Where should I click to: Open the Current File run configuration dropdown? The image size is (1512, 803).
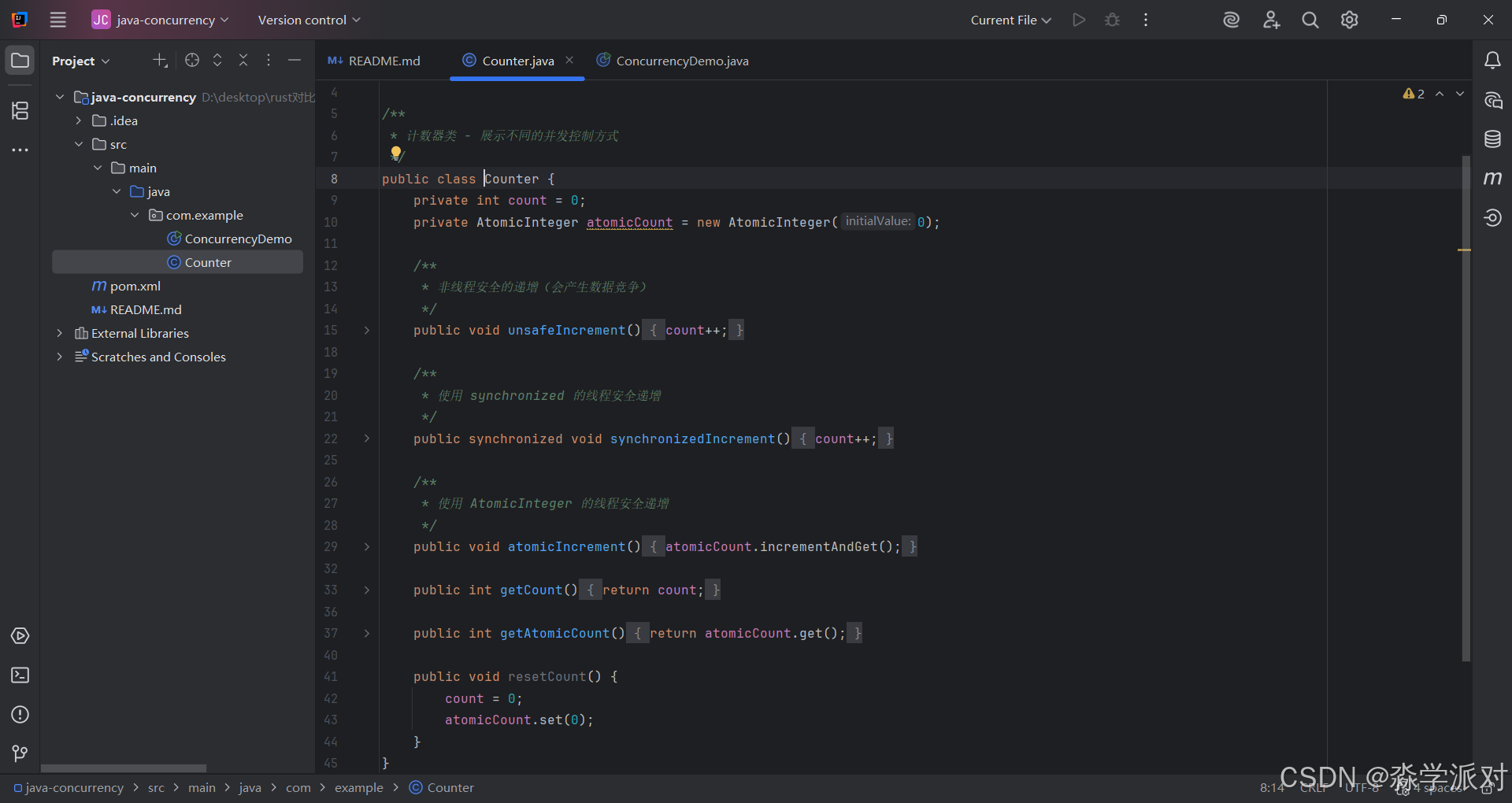1010,20
